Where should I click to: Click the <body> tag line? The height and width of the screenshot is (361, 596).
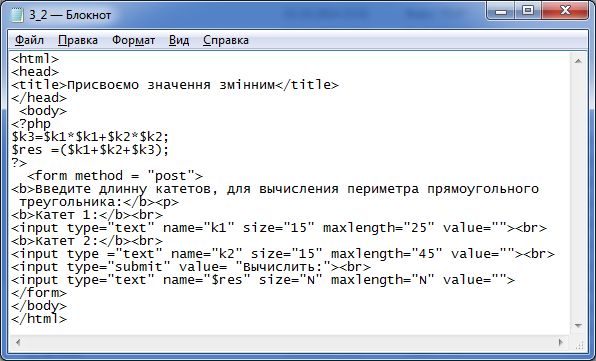point(43,111)
